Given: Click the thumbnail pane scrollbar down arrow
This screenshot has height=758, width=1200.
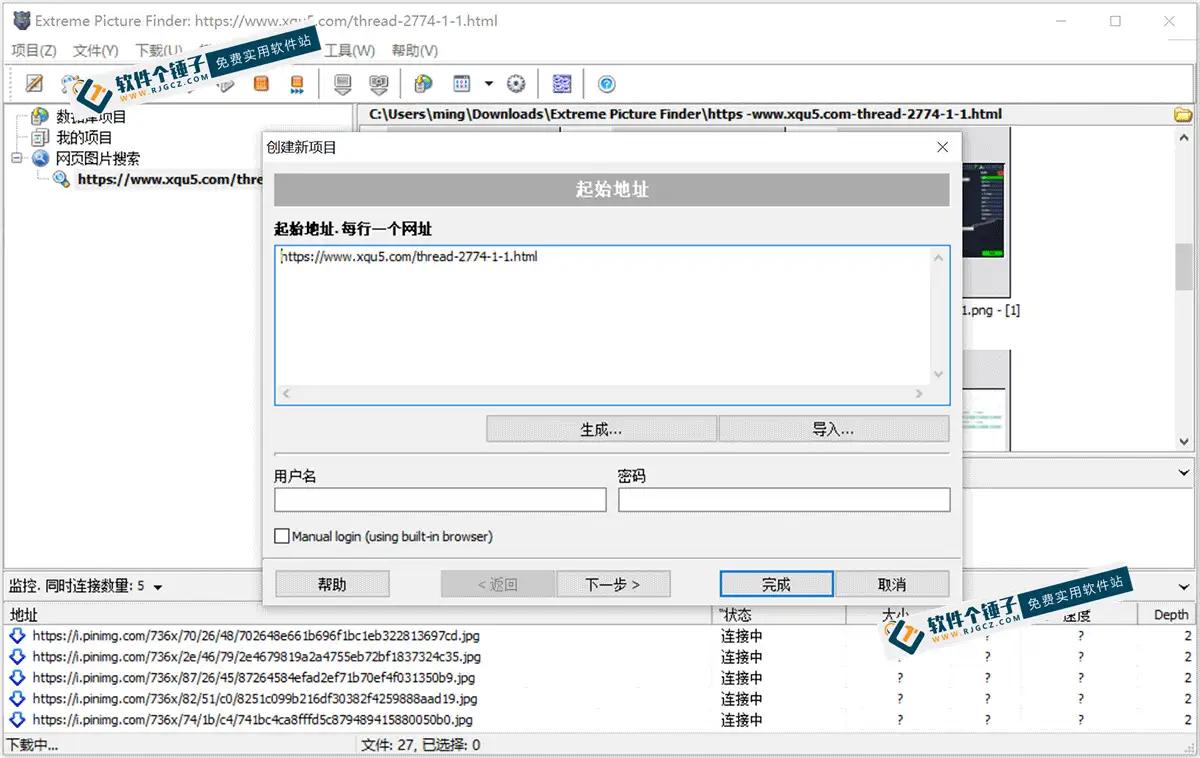Looking at the screenshot, I should [x=1184, y=441].
